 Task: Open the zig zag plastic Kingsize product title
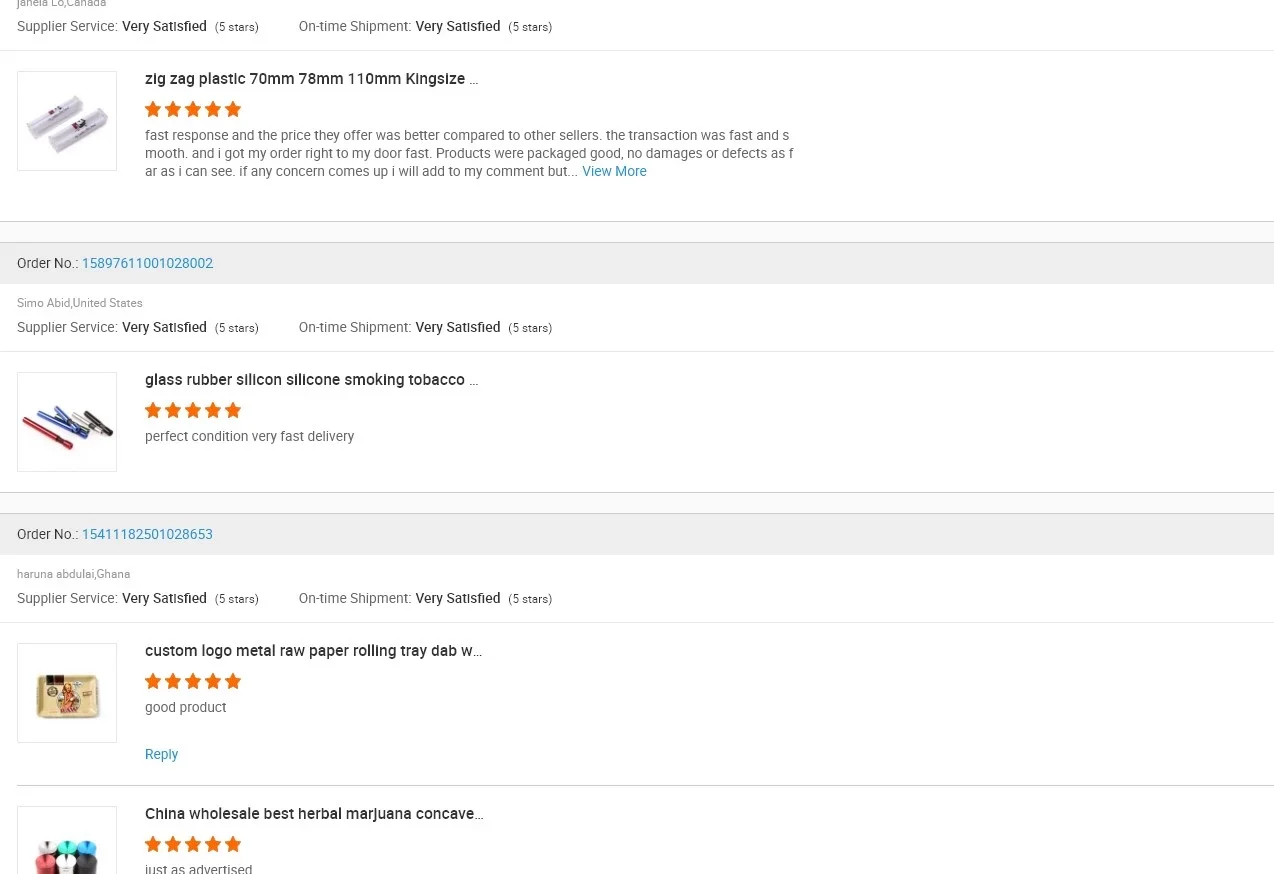tap(311, 79)
